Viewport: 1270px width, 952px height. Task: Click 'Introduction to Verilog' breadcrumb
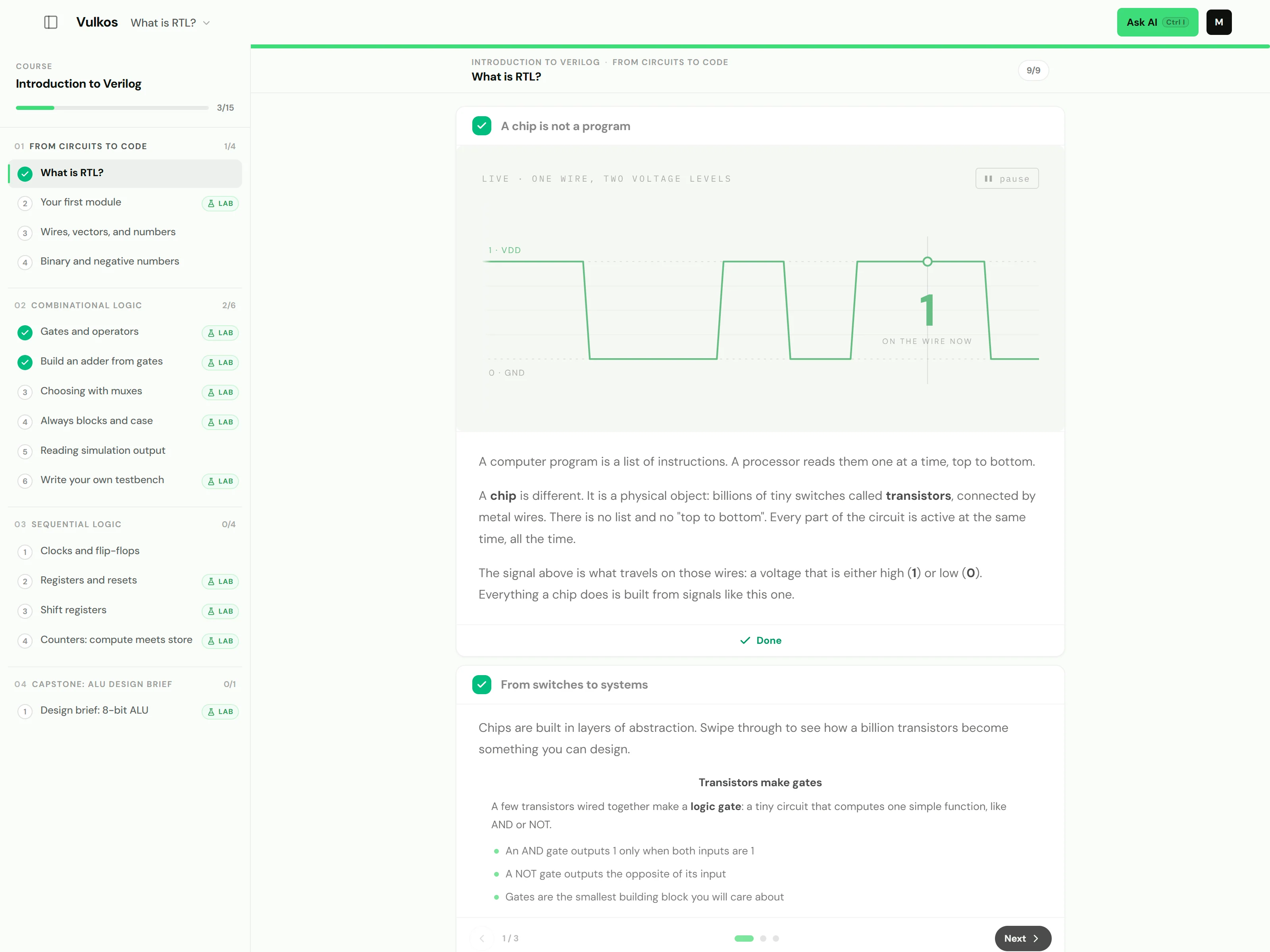[535, 62]
